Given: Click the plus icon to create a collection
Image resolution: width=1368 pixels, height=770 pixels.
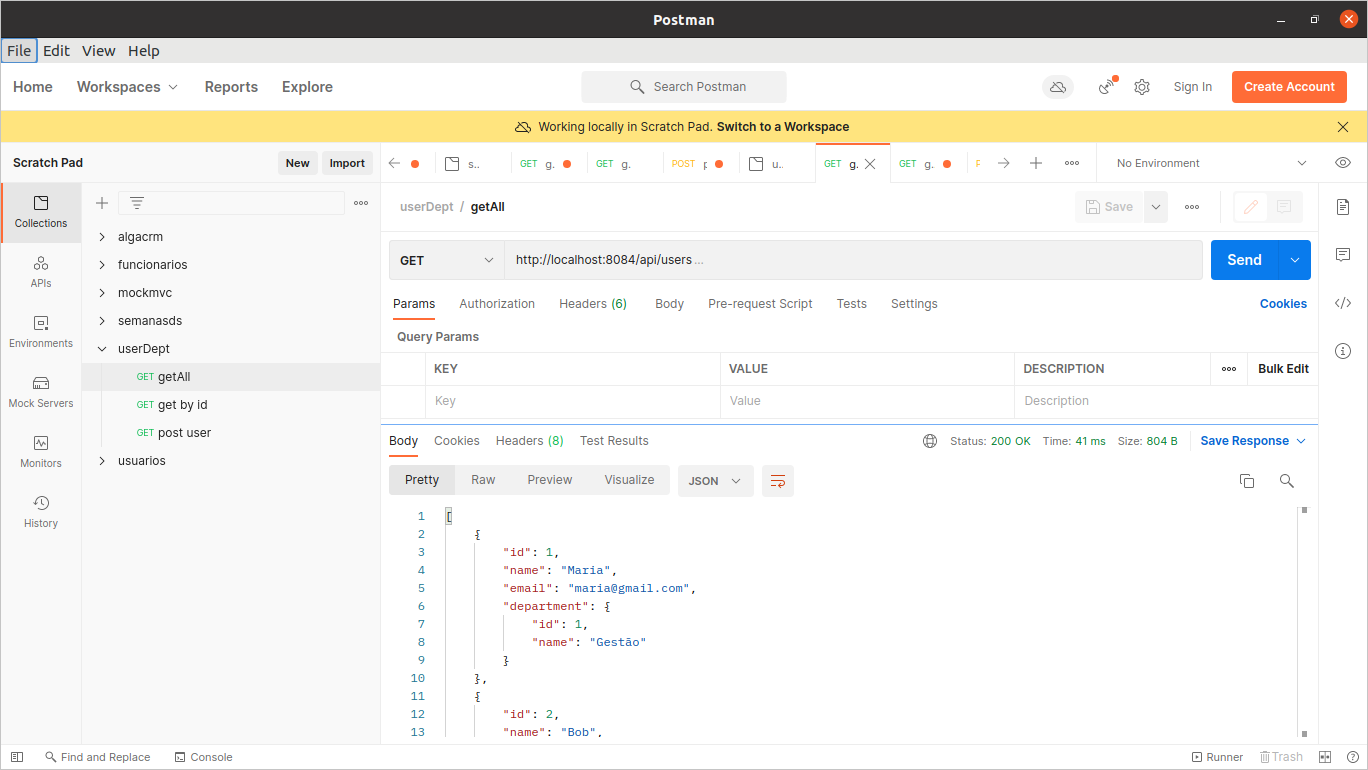Looking at the screenshot, I should [102, 203].
